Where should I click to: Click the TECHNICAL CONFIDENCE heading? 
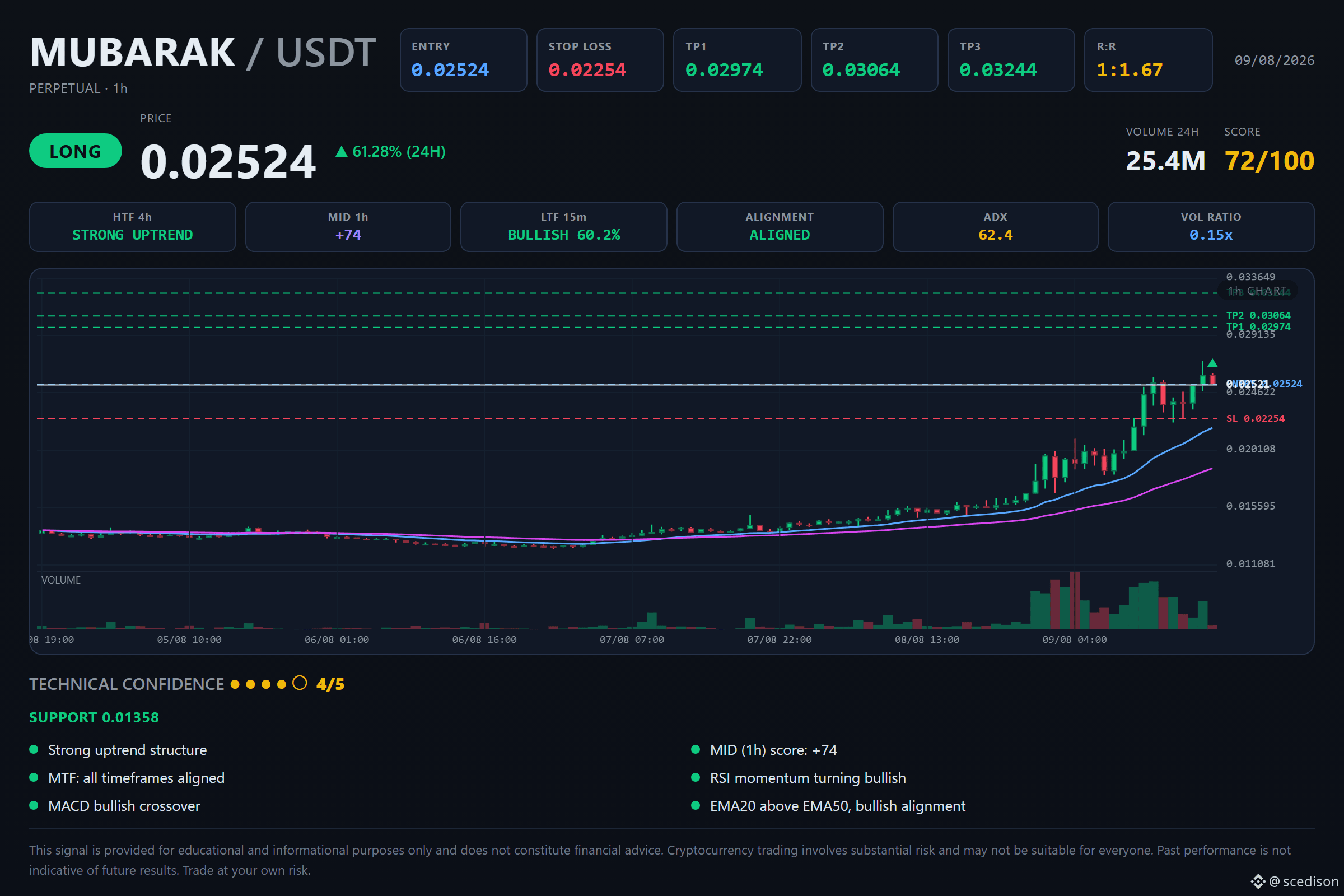tap(127, 684)
